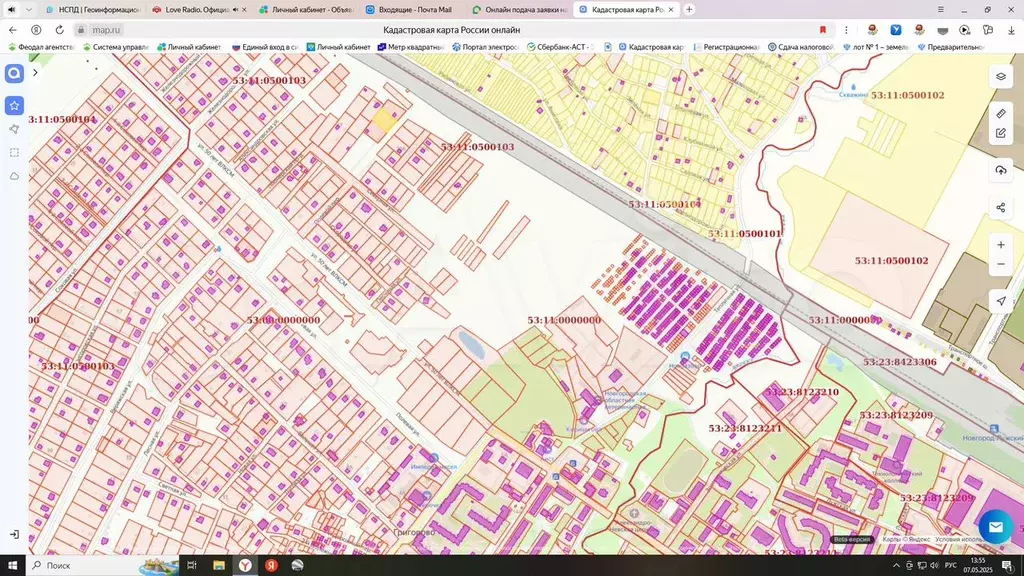Mute tab sound speaker icon at top-left

(x=12, y=9)
